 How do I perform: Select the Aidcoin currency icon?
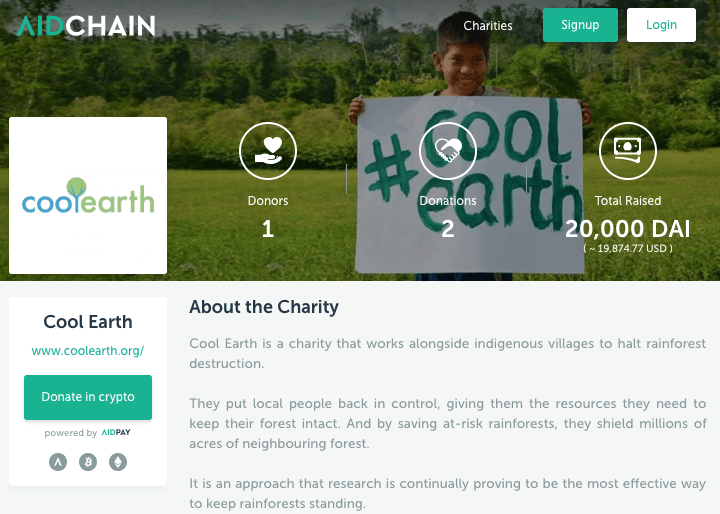pyautogui.click(x=58, y=462)
